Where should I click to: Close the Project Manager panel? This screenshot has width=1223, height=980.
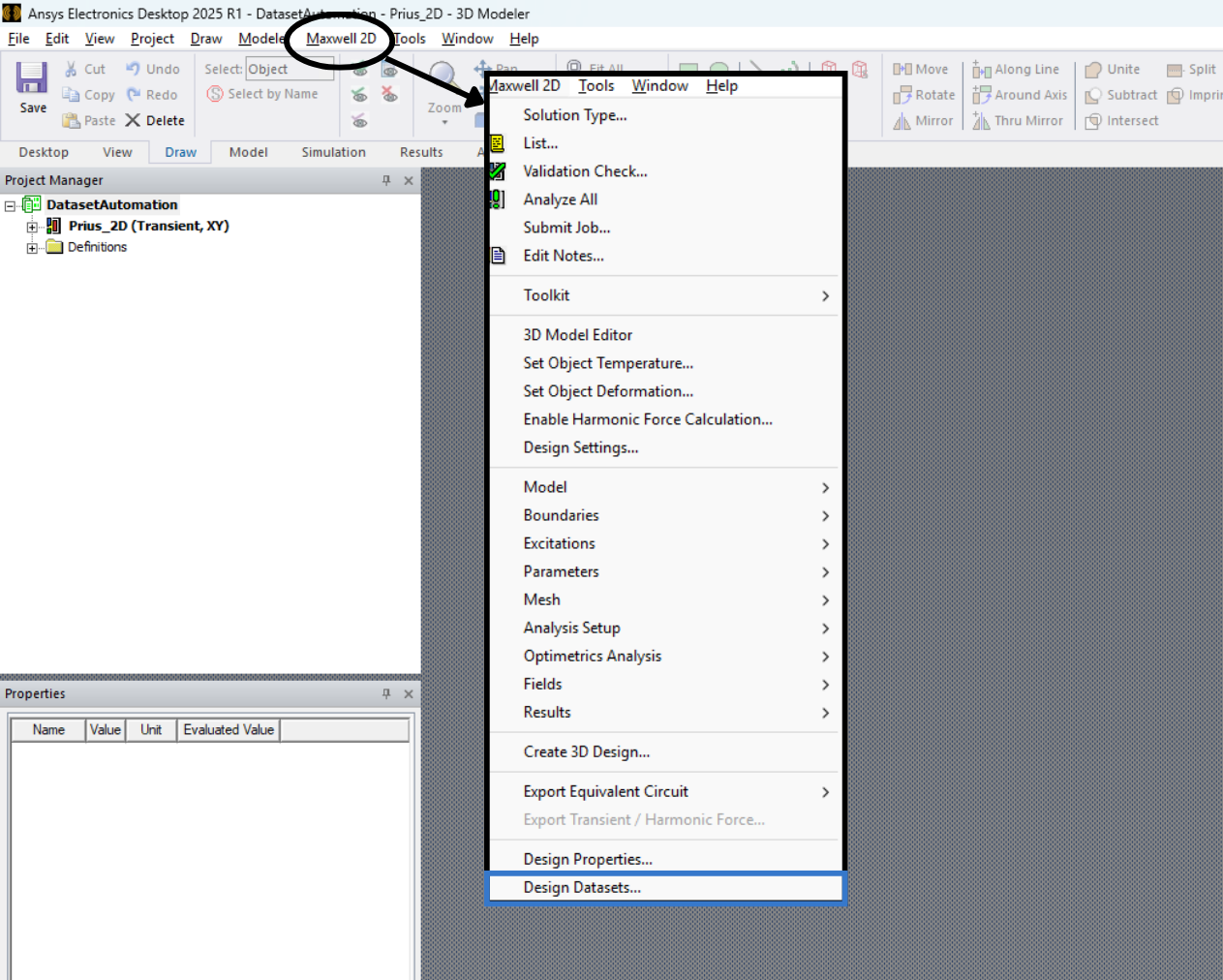[409, 180]
